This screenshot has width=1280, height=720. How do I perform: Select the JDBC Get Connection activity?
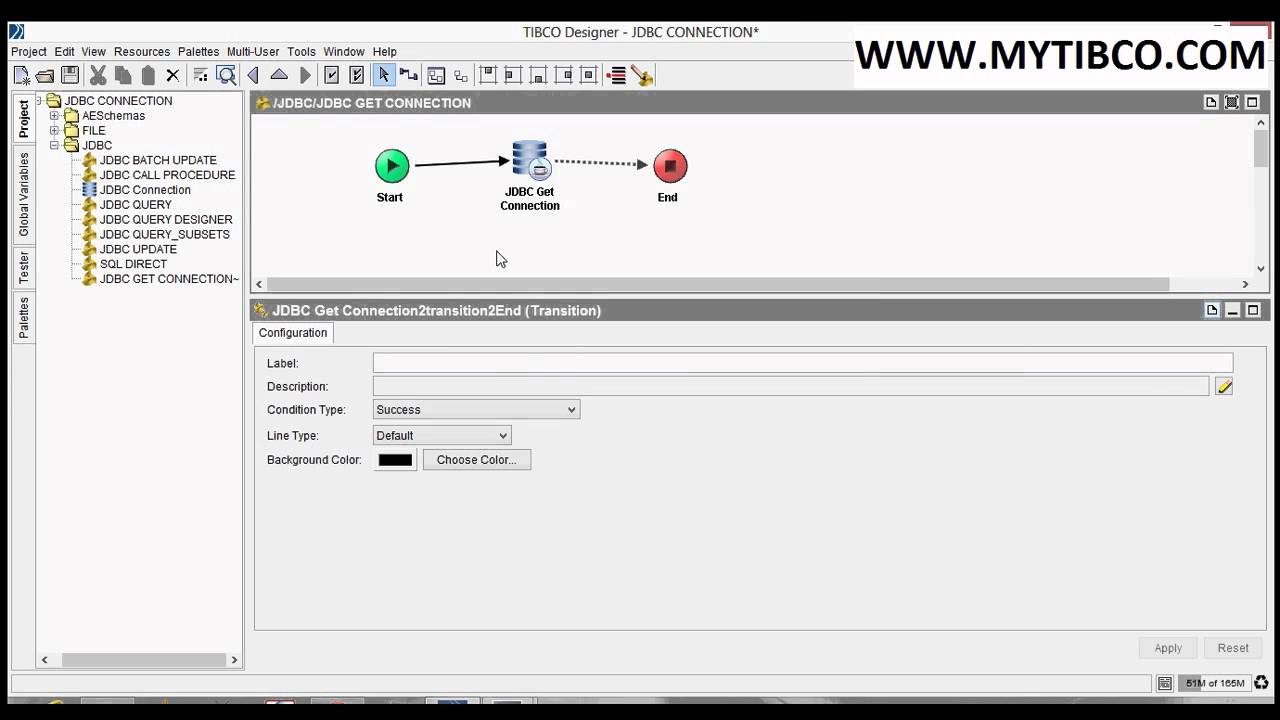pos(530,161)
